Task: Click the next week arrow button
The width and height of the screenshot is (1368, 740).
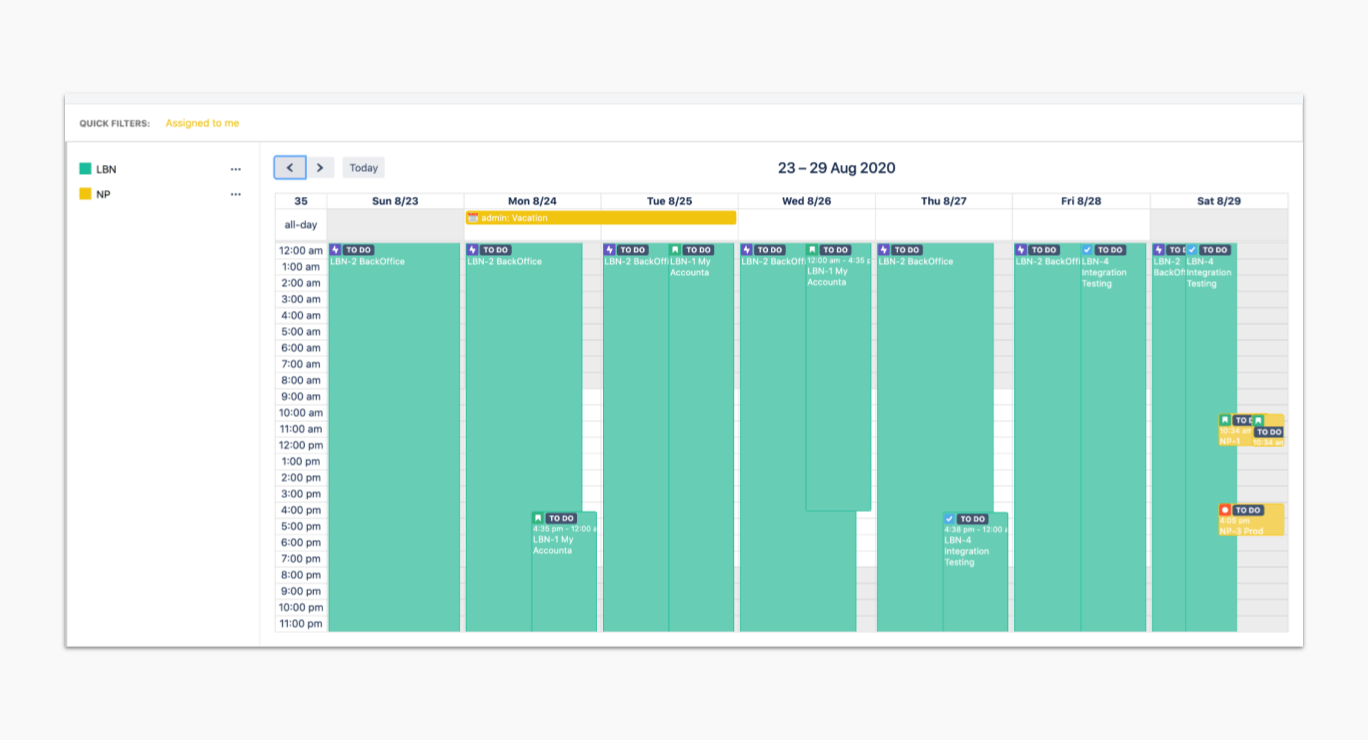Action: (x=320, y=168)
